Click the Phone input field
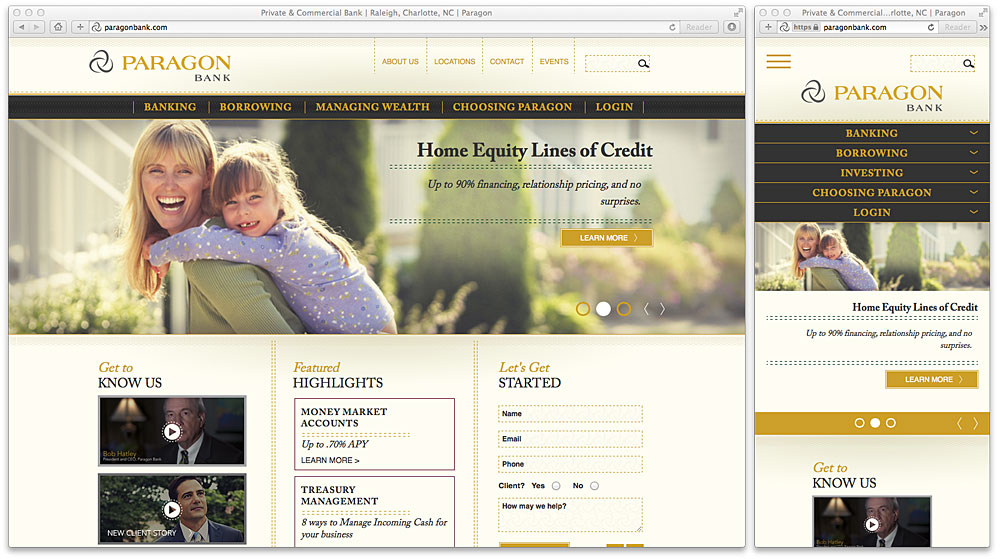Image resolution: width=1000 pixels, height=559 pixels. point(570,464)
